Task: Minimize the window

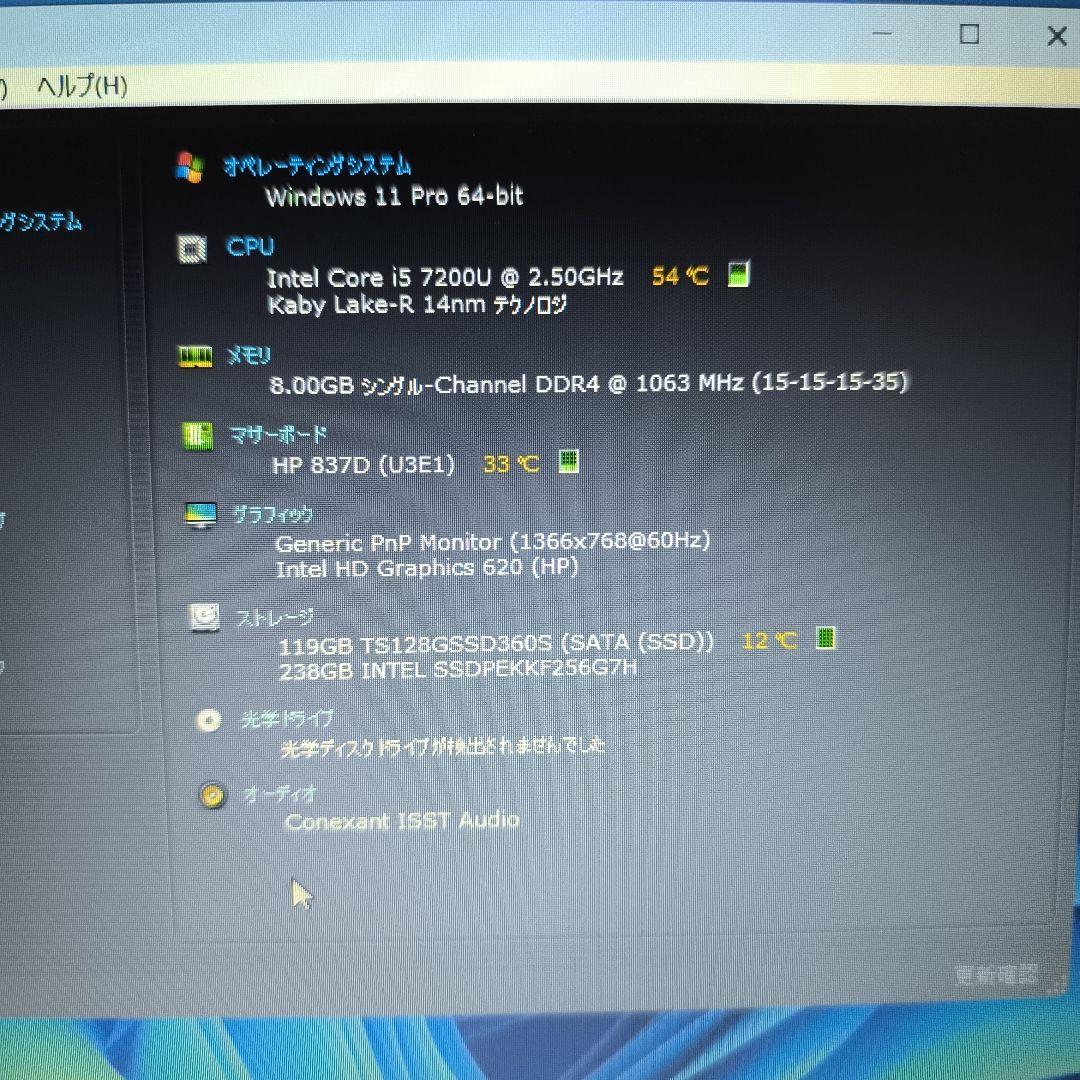Action: [x=882, y=33]
